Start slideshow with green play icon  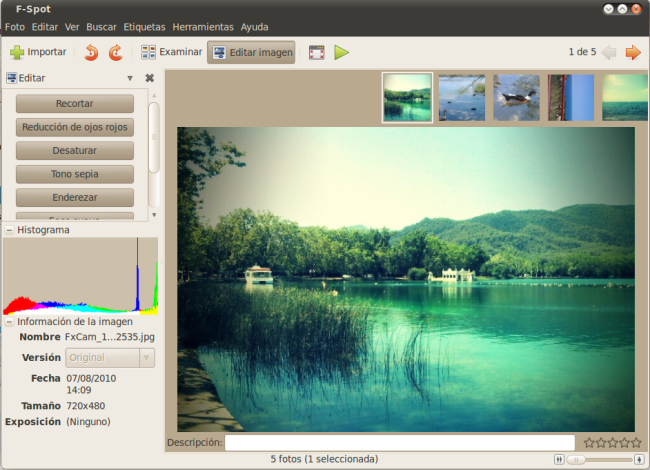point(342,53)
